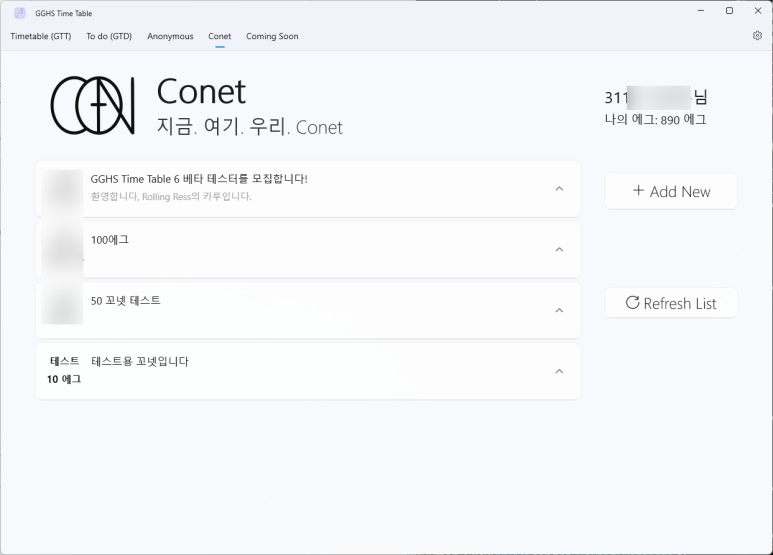
Task: Select the Conet tab
Action: pos(219,36)
